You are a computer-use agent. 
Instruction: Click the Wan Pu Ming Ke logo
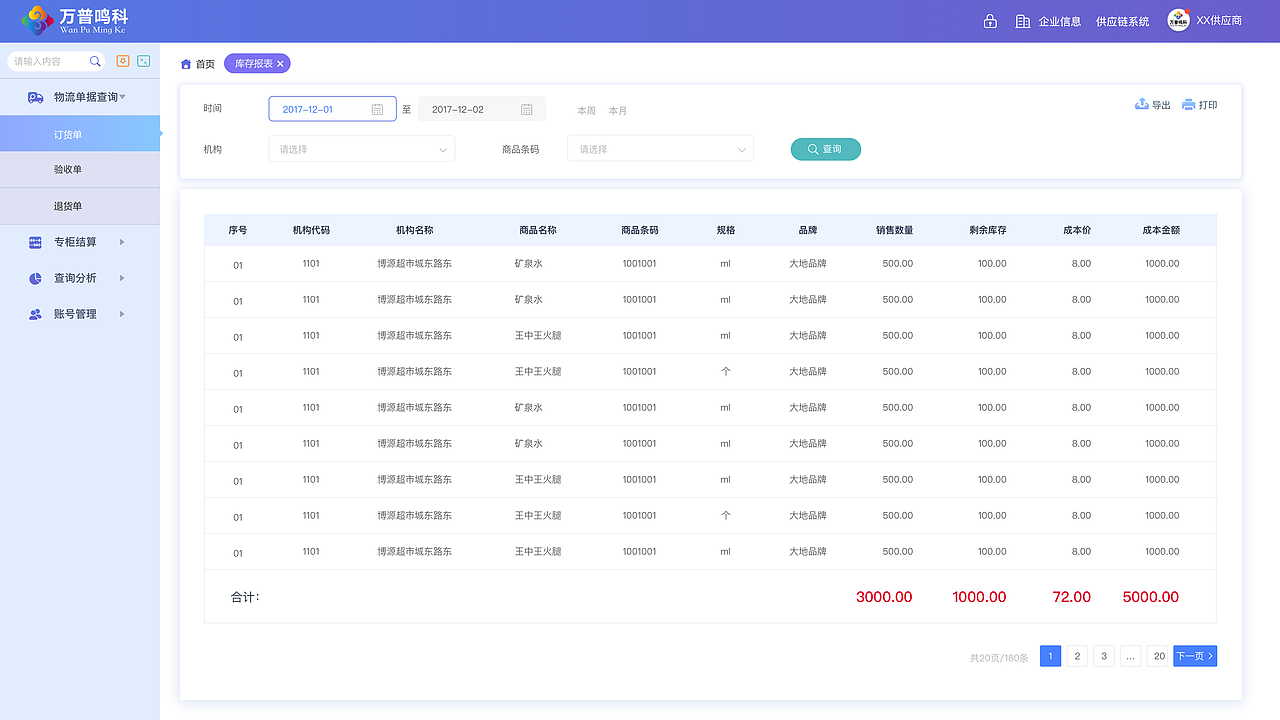(x=75, y=20)
